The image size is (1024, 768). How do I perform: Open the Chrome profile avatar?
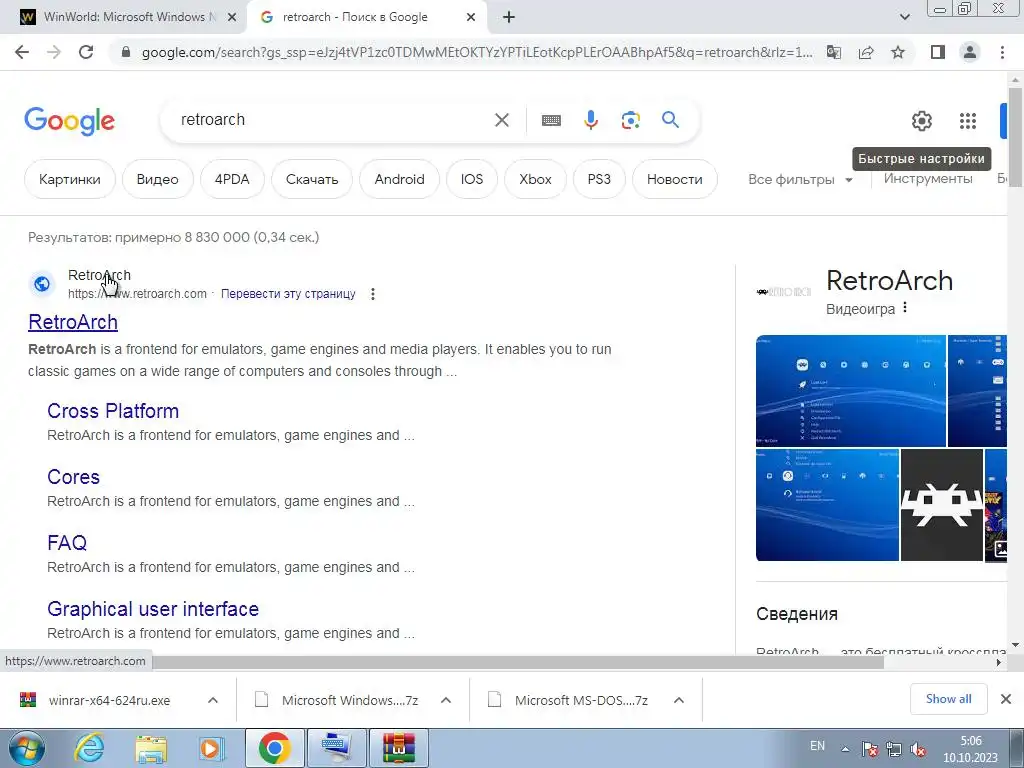coord(970,52)
